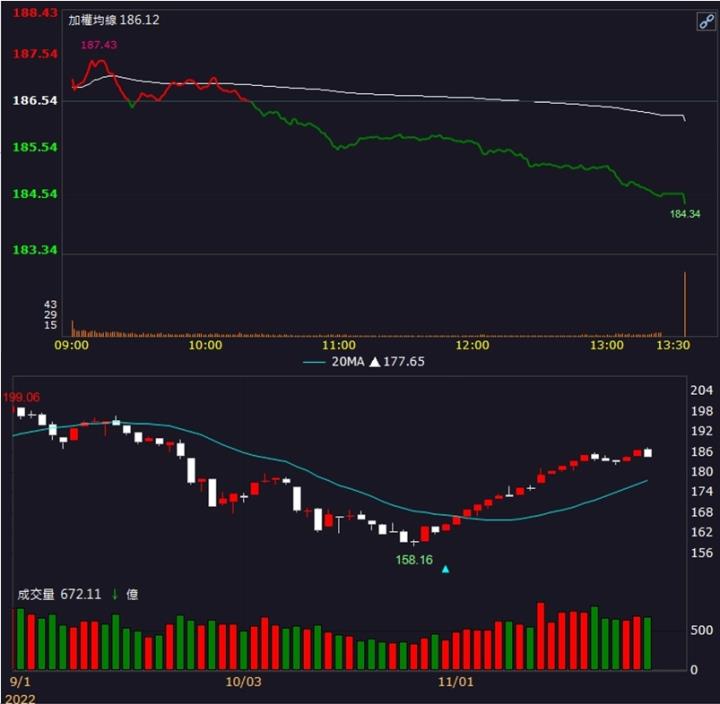Click the 成交量 672.11 volume label
Screen dimensions: 720x704
point(59,594)
